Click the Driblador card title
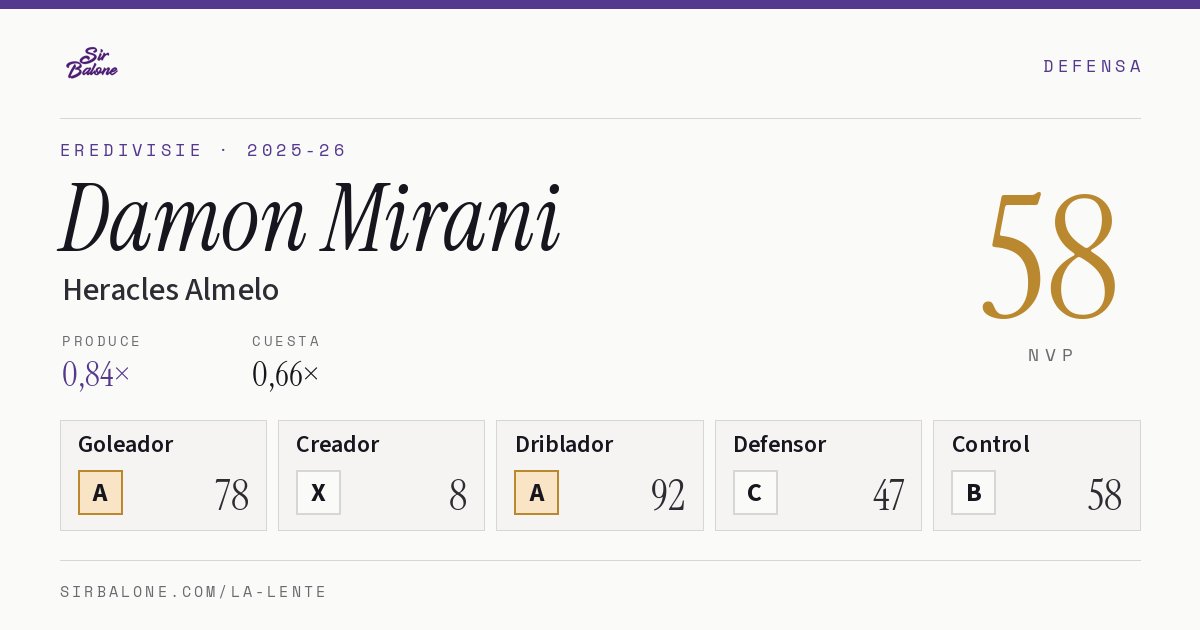 tap(564, 444)
